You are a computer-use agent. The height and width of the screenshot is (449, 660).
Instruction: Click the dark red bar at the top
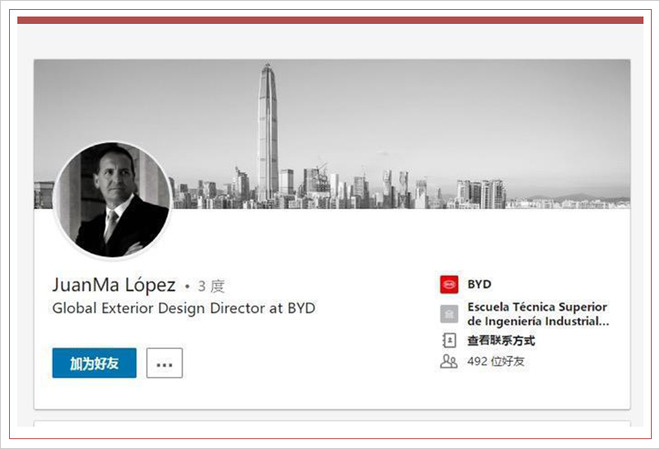coord(330,20)
